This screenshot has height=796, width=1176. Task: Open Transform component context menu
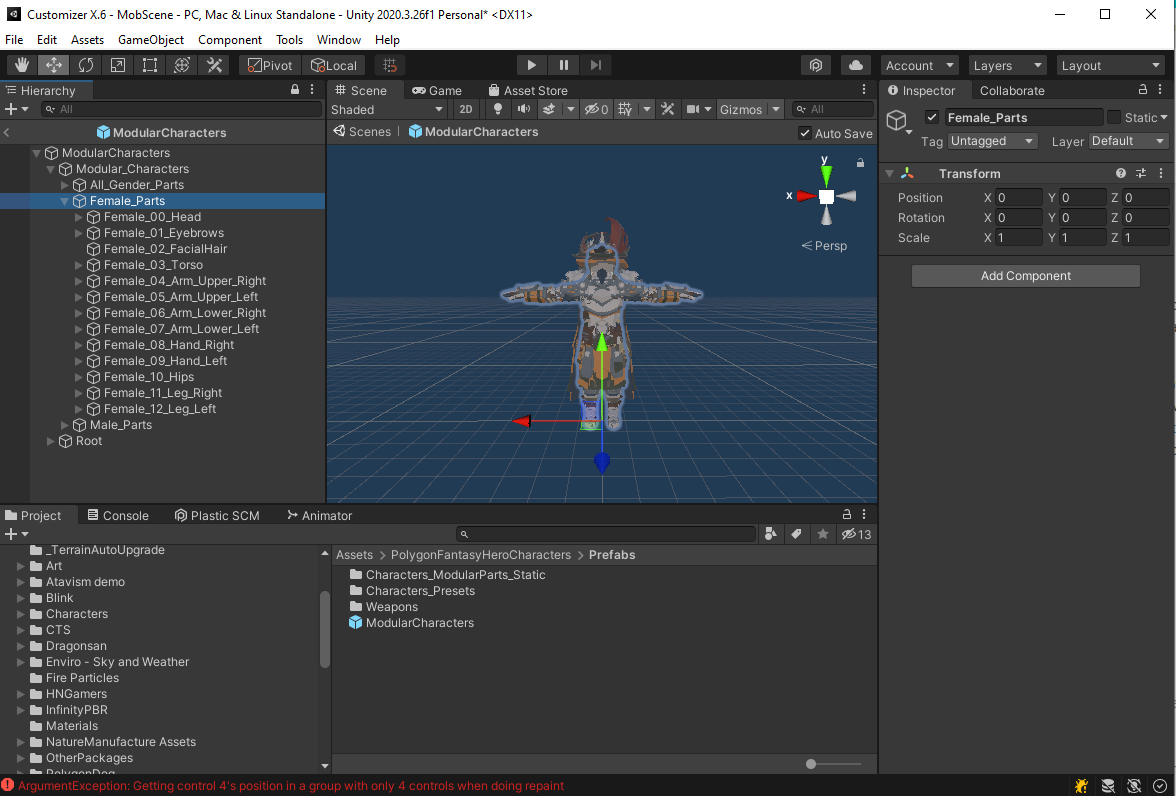coord(1160,173)
